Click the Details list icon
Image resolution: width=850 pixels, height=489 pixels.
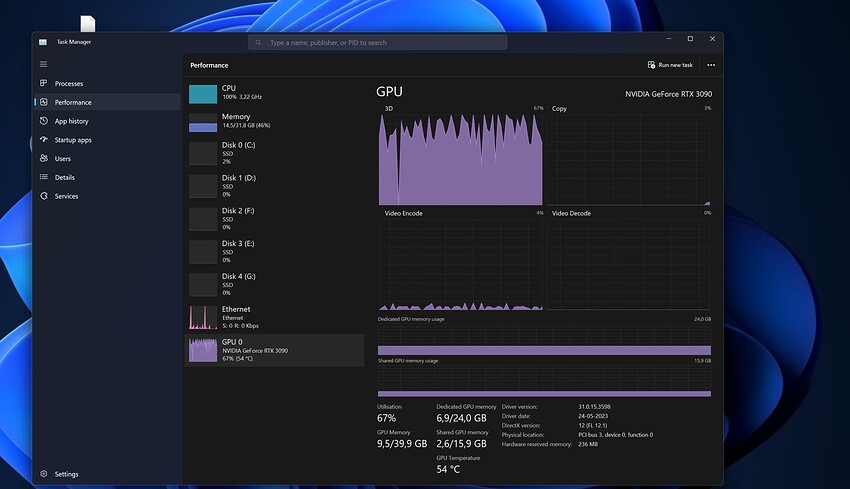click(x=43, y=177)
